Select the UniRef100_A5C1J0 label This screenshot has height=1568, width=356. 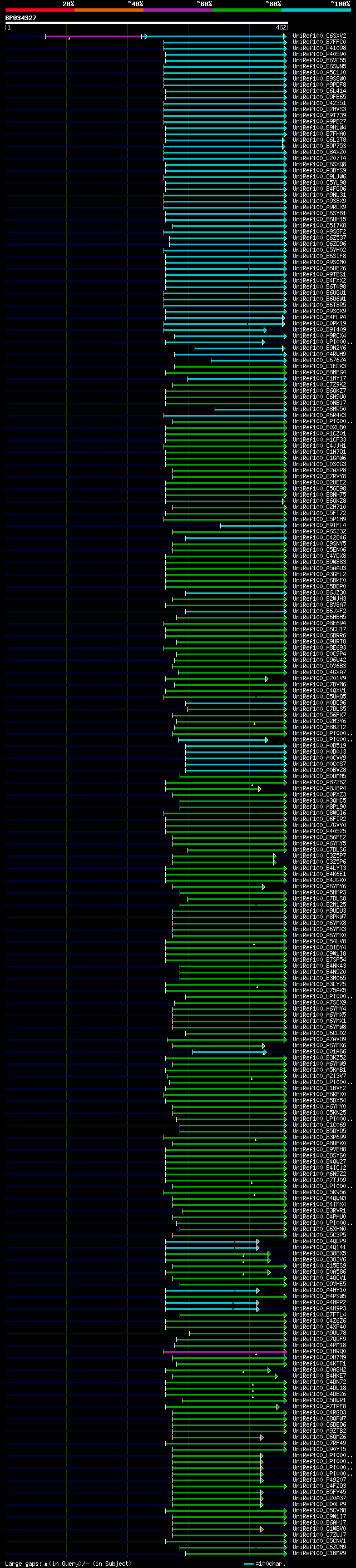click(x=319, y=72)
